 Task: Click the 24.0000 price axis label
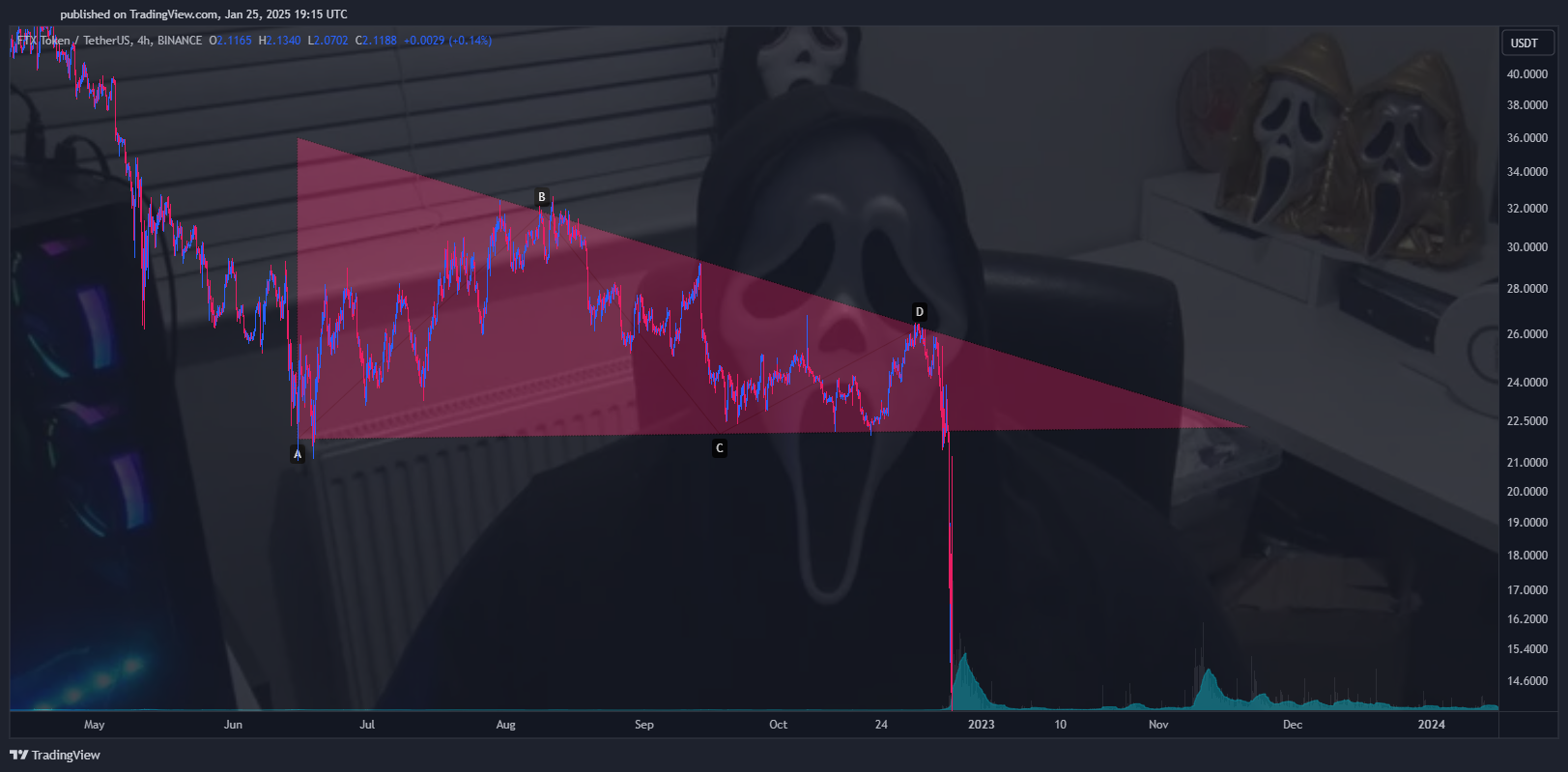pyautogui.click(x=1527, y=383)
